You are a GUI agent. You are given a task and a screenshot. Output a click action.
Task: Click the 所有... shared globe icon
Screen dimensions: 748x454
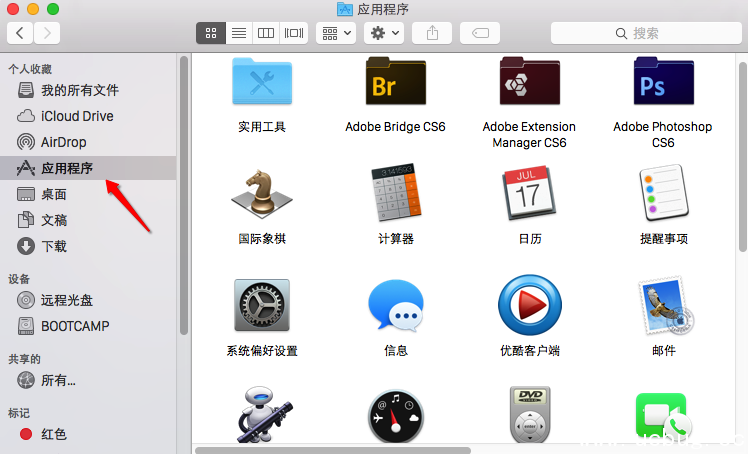26,380
